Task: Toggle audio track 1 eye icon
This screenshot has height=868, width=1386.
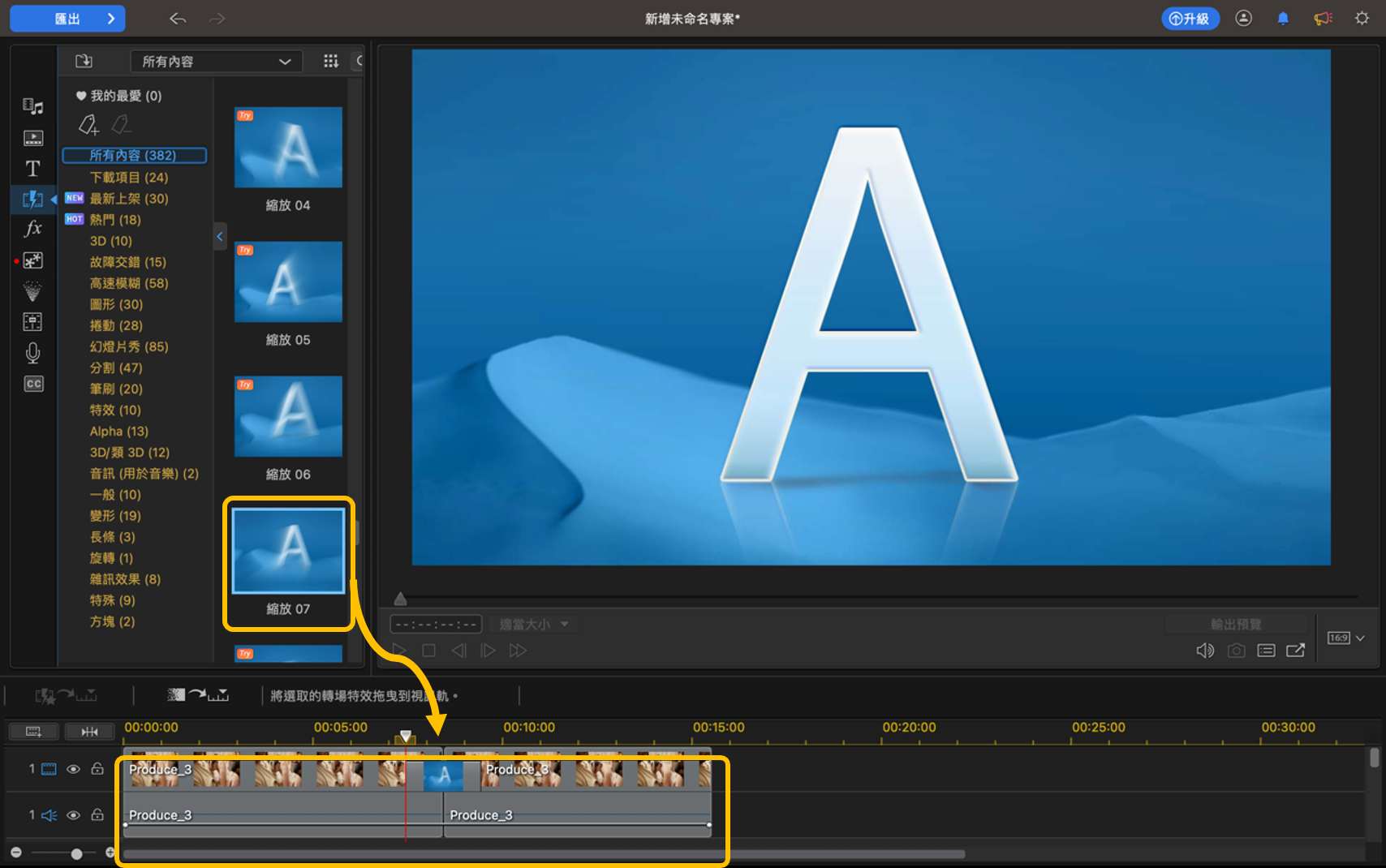Action: [73, 815]
